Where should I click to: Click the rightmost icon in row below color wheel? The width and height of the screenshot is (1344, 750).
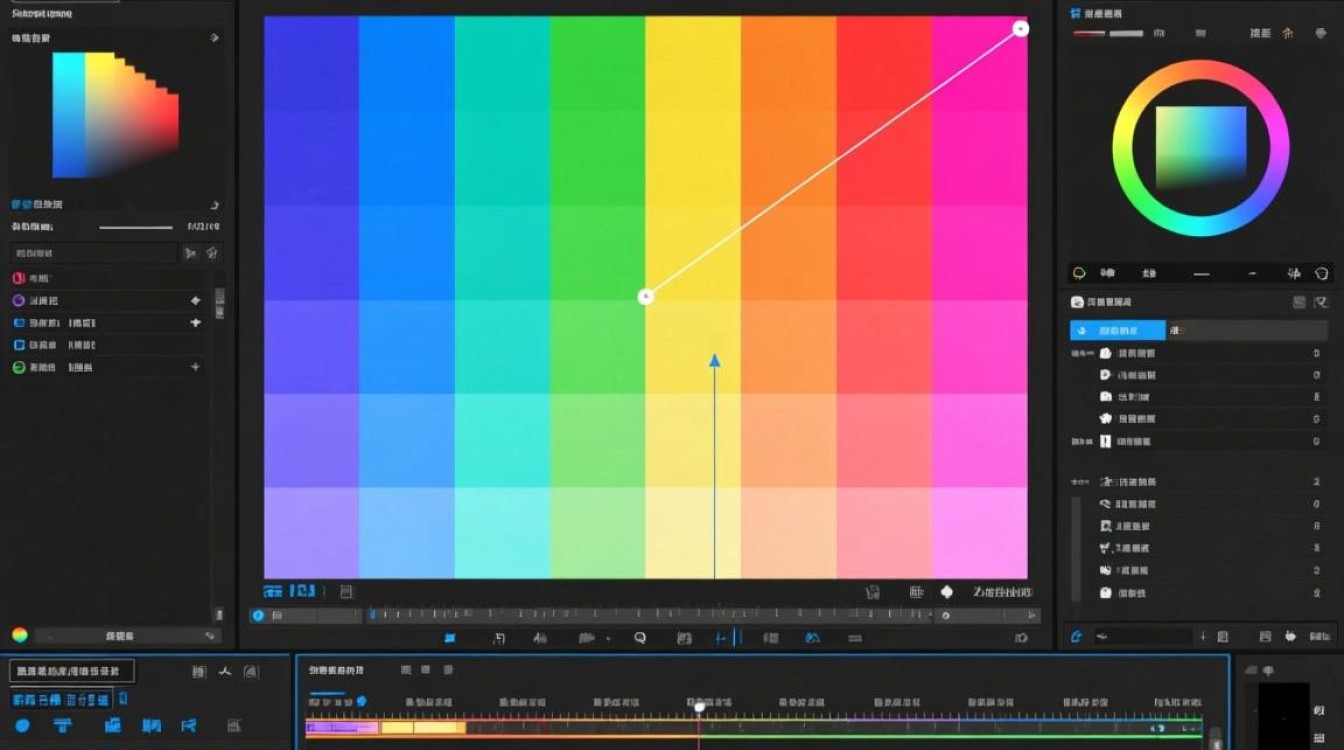[1321, 272]
